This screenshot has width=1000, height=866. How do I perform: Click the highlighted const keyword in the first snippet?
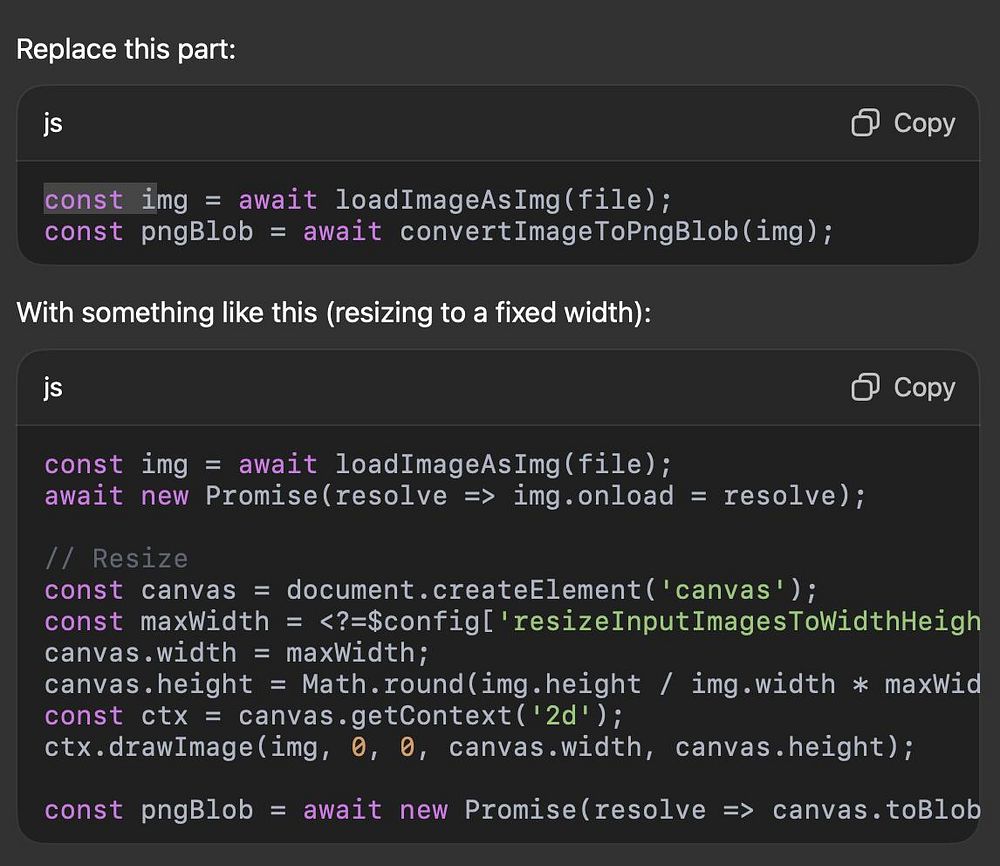(84, 200)
